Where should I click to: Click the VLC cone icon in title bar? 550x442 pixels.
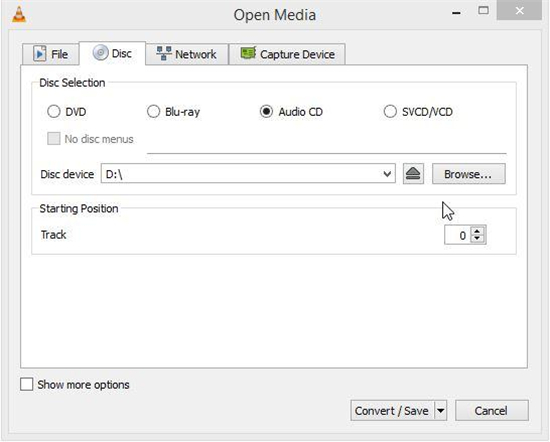[x=19, y=15]
